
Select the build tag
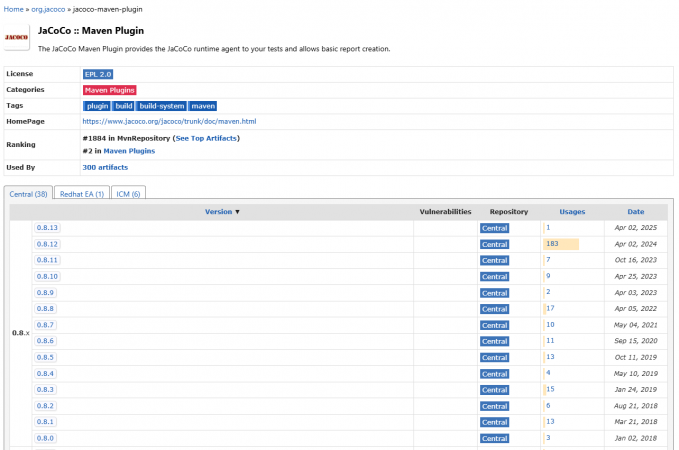123,106
